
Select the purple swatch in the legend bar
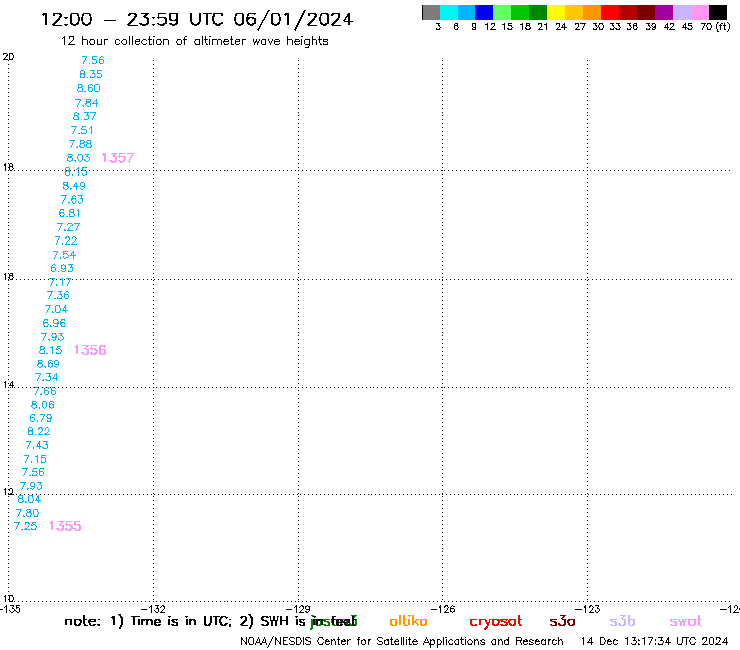click(x=664, y=12)
